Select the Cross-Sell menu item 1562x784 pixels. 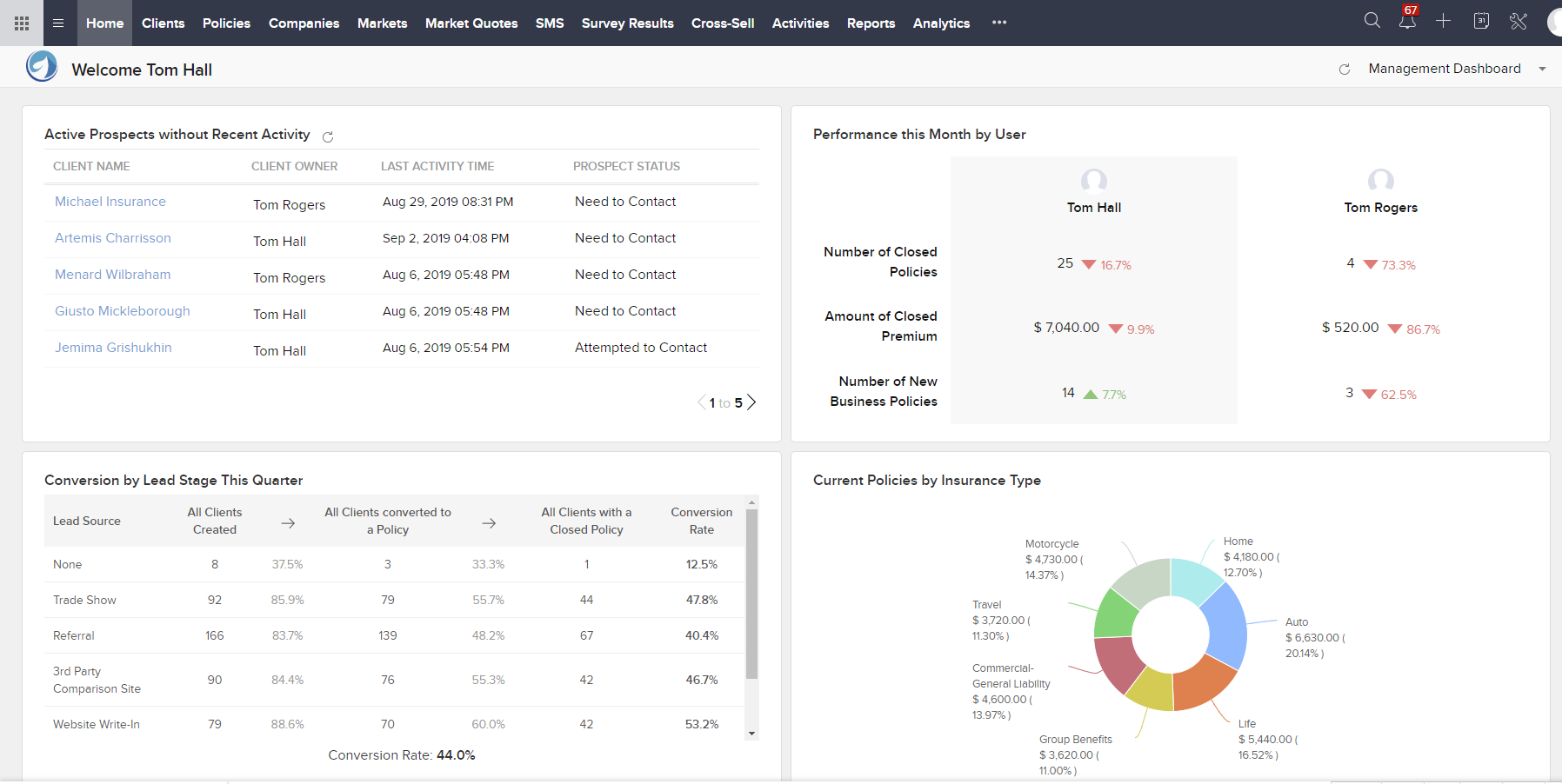[723, 23]
